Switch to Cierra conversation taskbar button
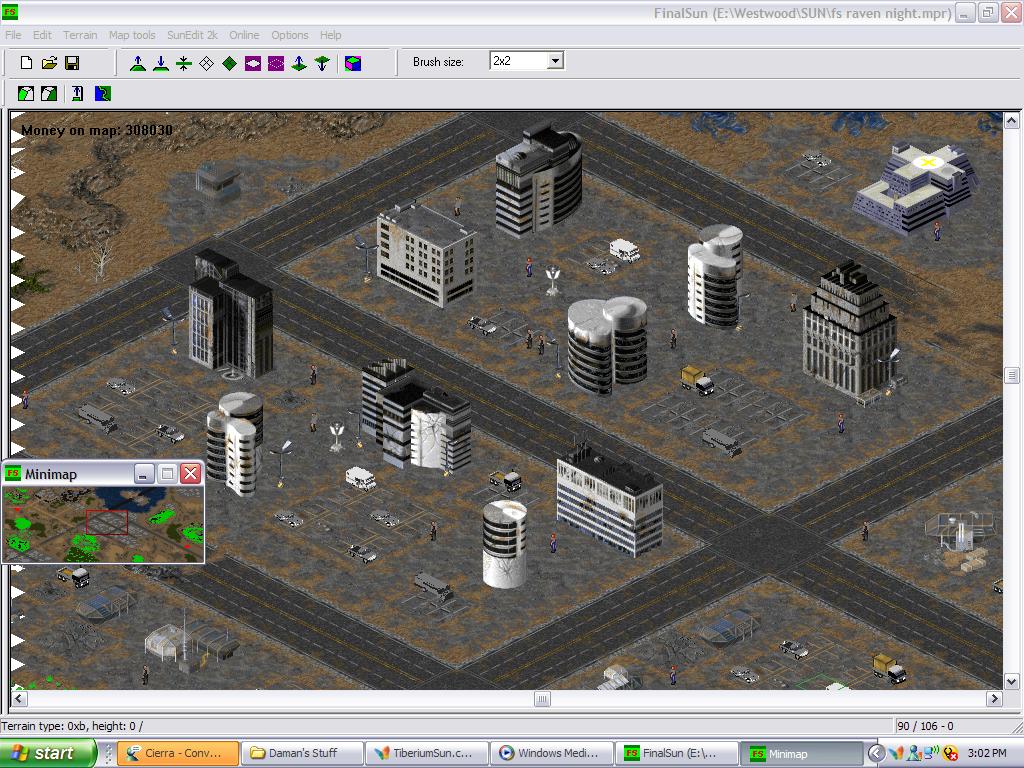 coord(178,753)
